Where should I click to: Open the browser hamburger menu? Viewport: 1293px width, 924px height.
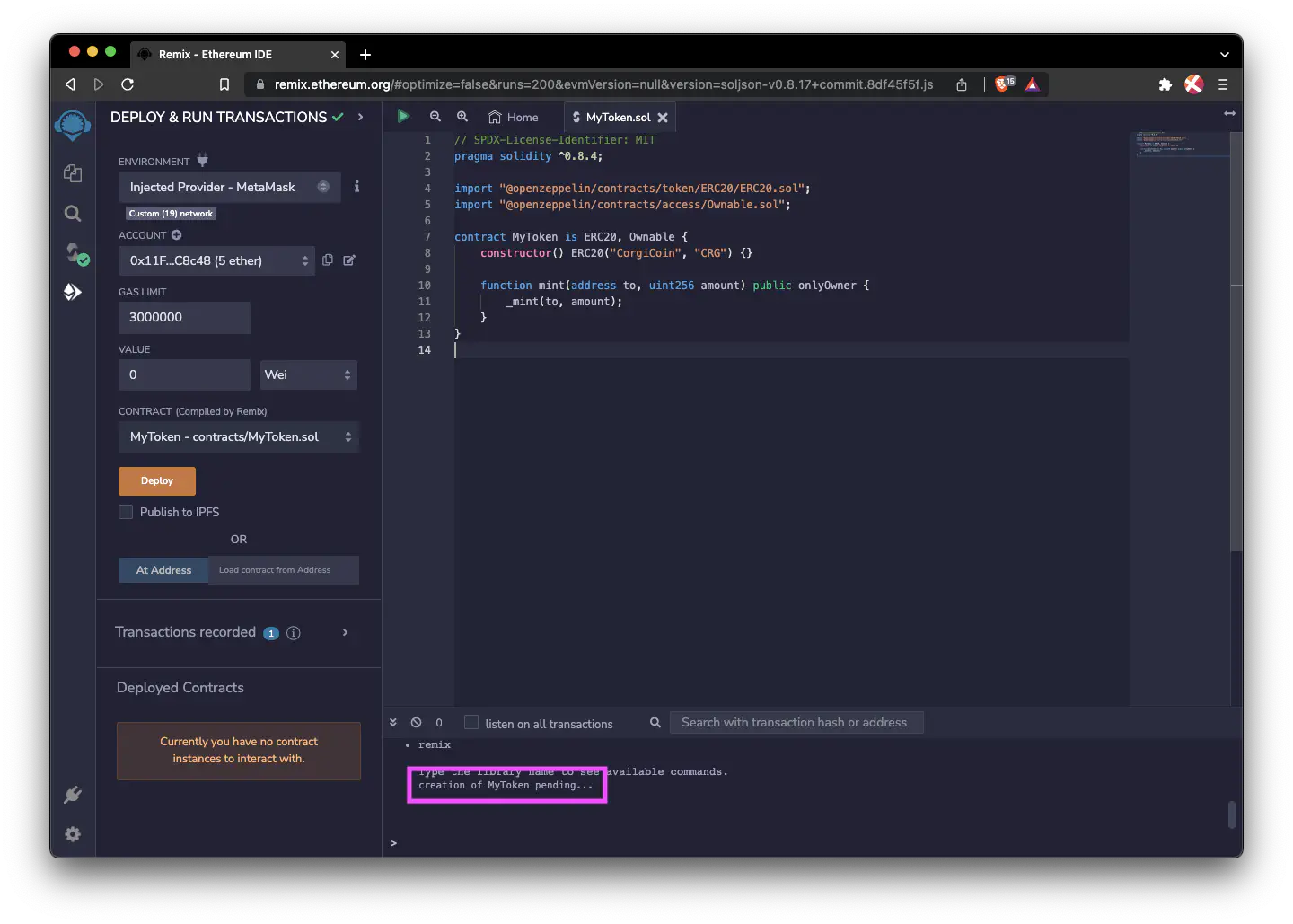pos(1222,84)
